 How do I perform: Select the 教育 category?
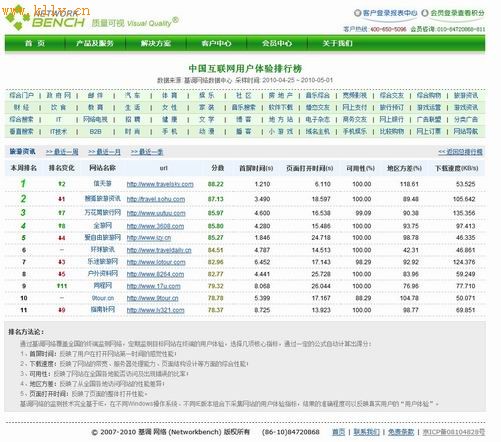96,108
